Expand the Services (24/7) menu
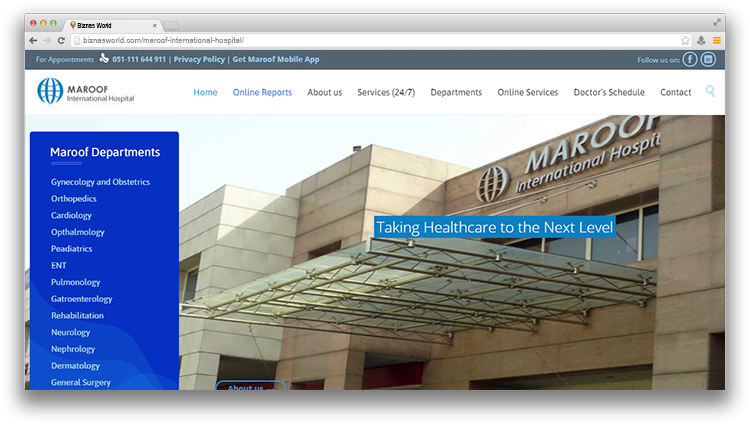This screenshot has width=750, height=425. coord(385,92)
